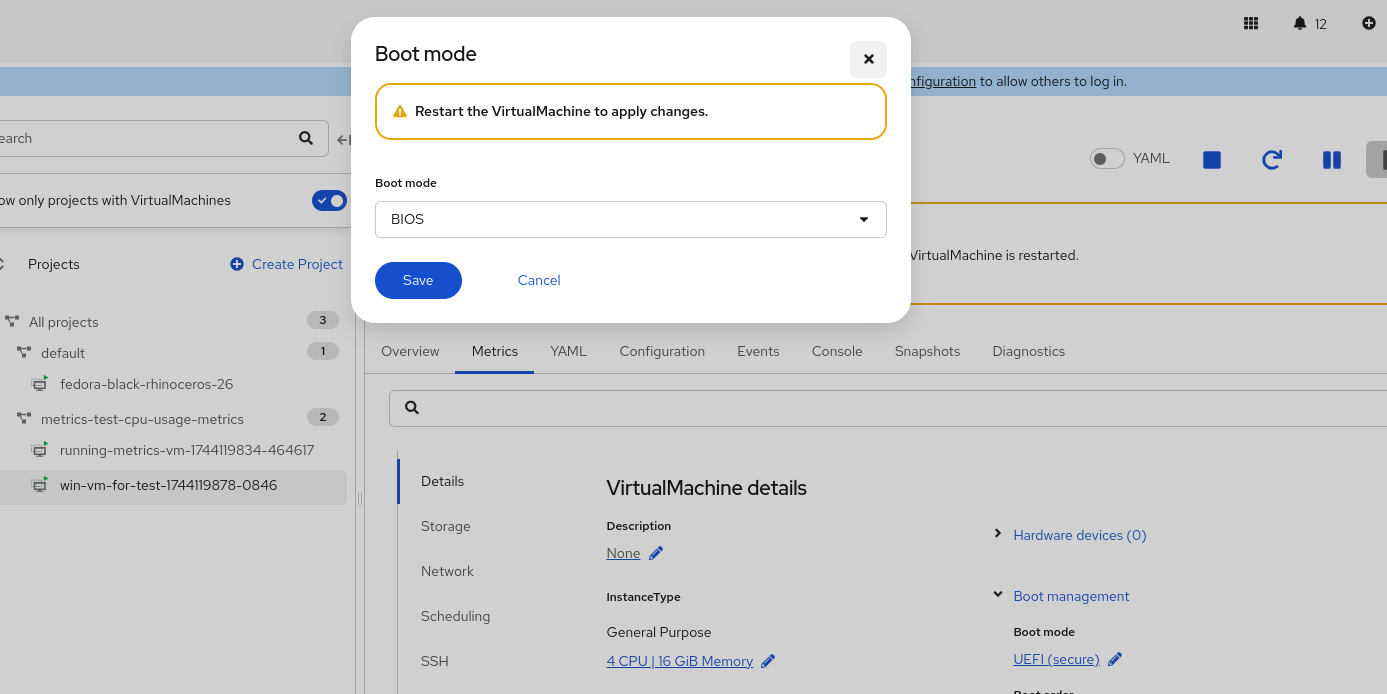Open the applications grid launcher

click(1250, 23)
